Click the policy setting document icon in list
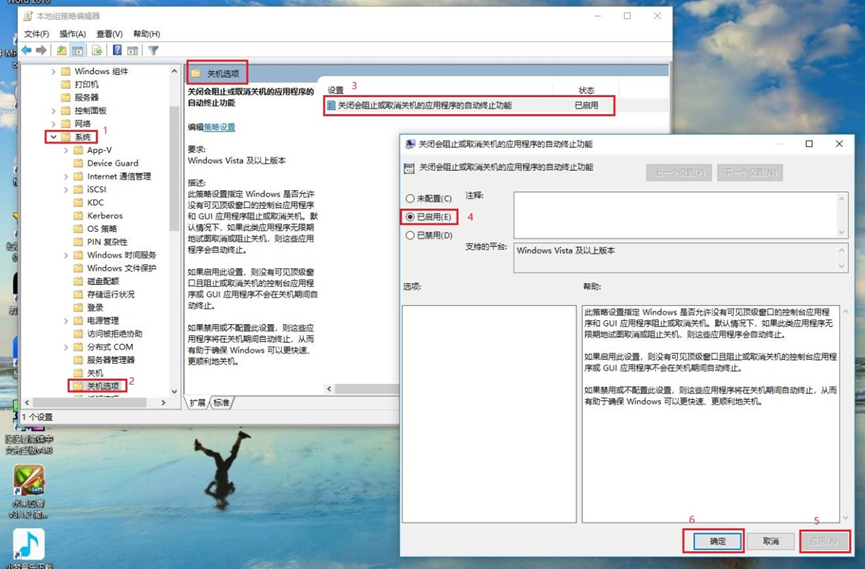This screenshot has height=569, width=865. coord(331,105)
